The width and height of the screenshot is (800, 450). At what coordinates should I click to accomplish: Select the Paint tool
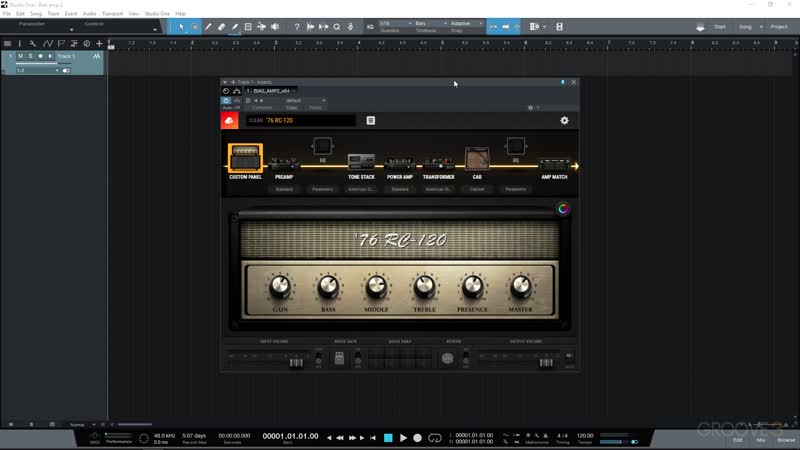[x=235, y=27]
